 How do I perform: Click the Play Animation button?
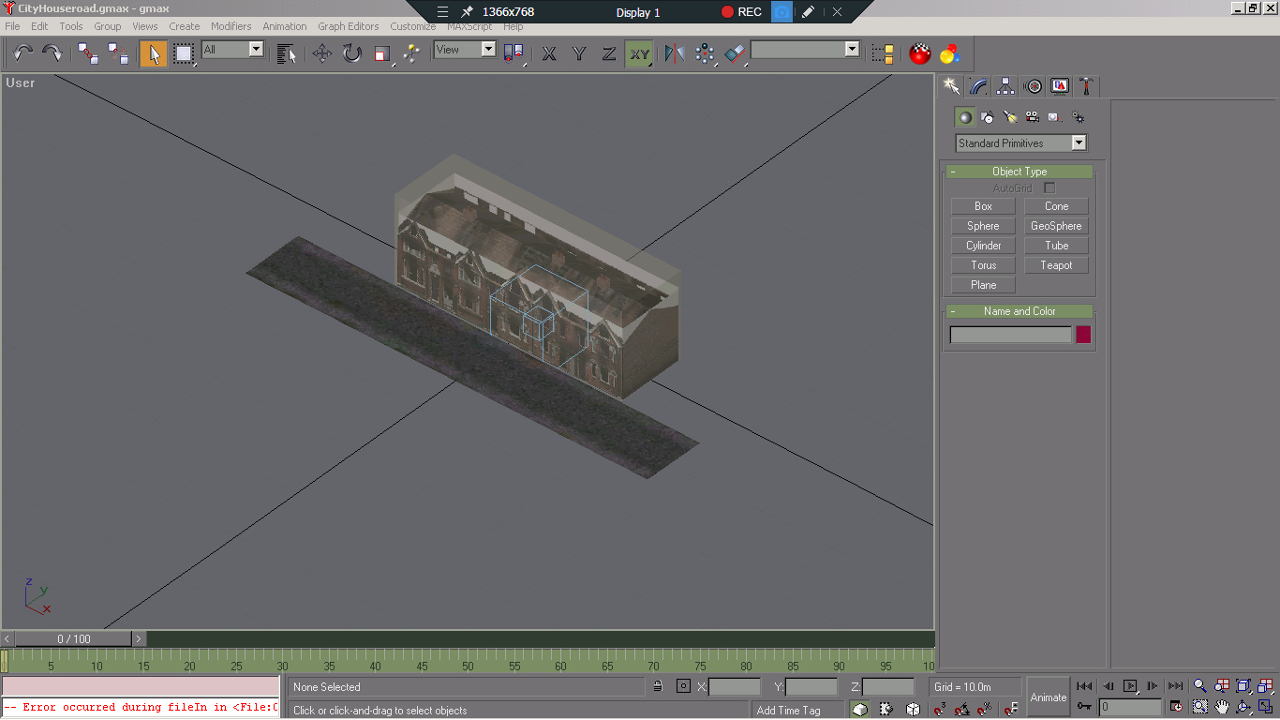[1130, 686]
